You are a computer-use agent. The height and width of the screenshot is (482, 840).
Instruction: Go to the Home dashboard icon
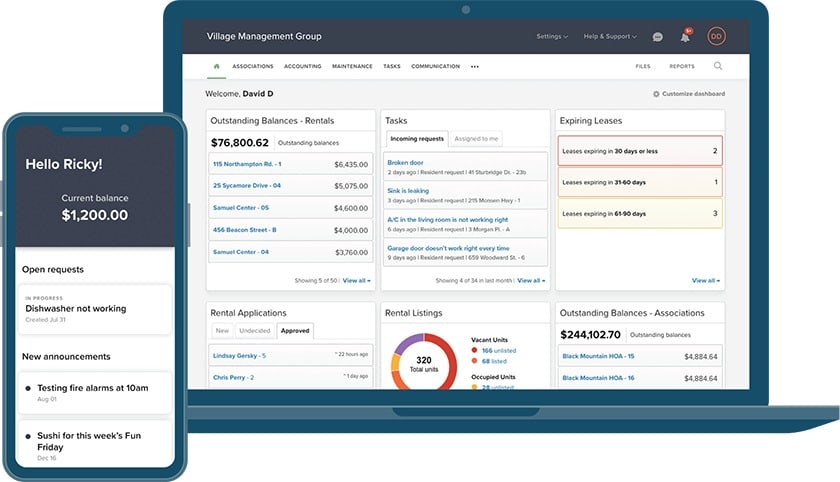pos(216,66)
